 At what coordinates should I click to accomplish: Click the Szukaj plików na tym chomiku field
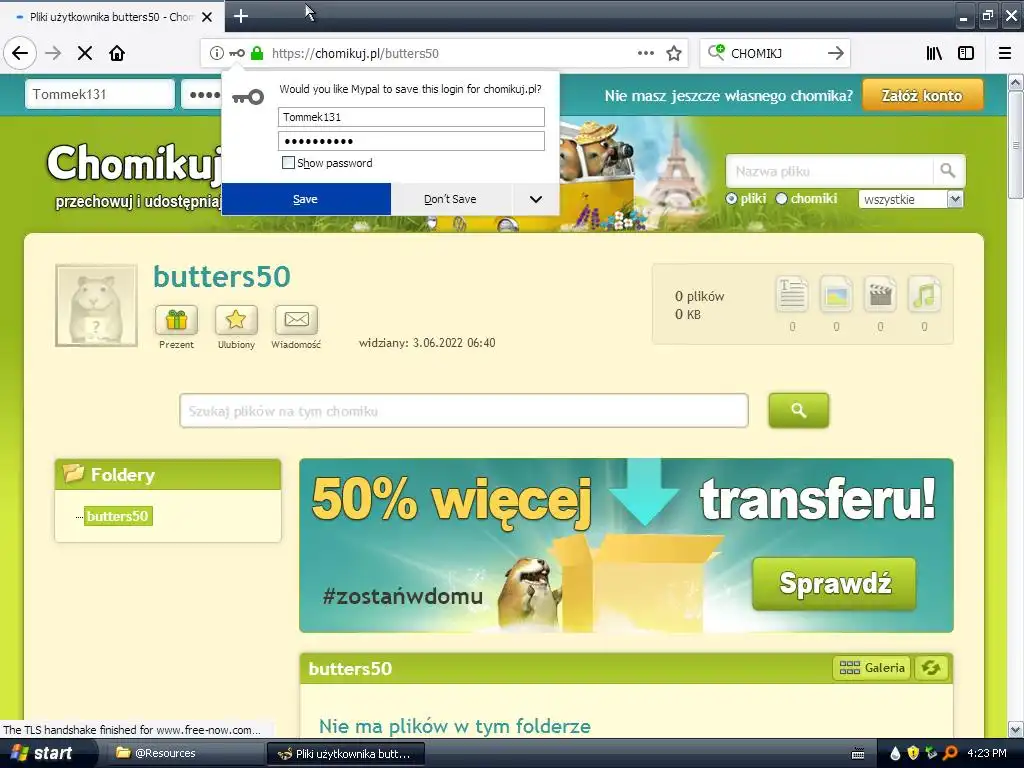coord(464,411)
